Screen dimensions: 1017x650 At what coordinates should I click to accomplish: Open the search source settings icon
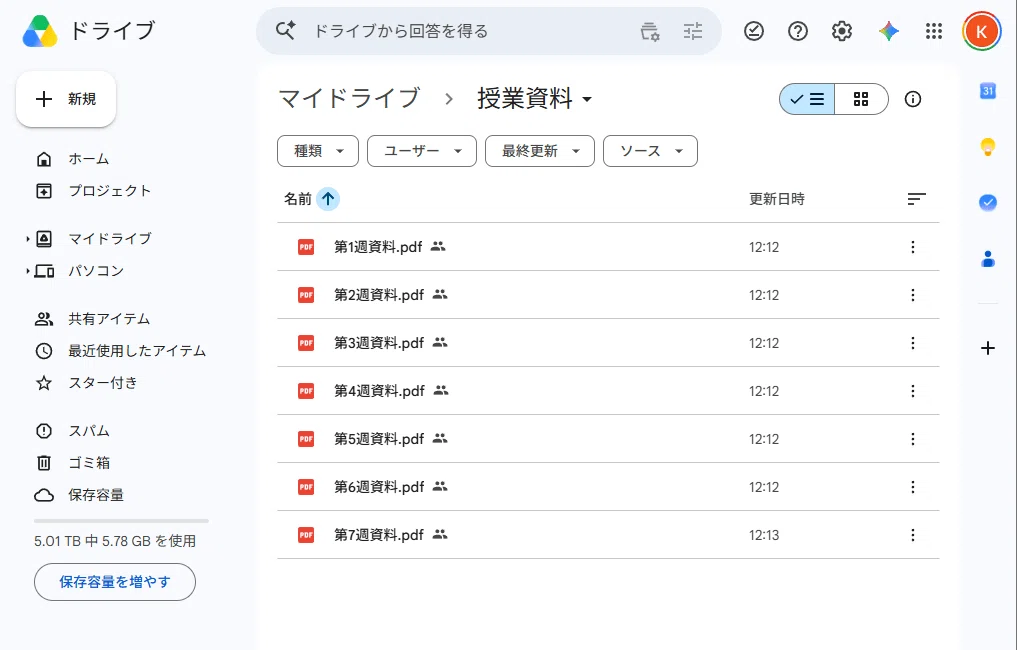click(650, 31)
